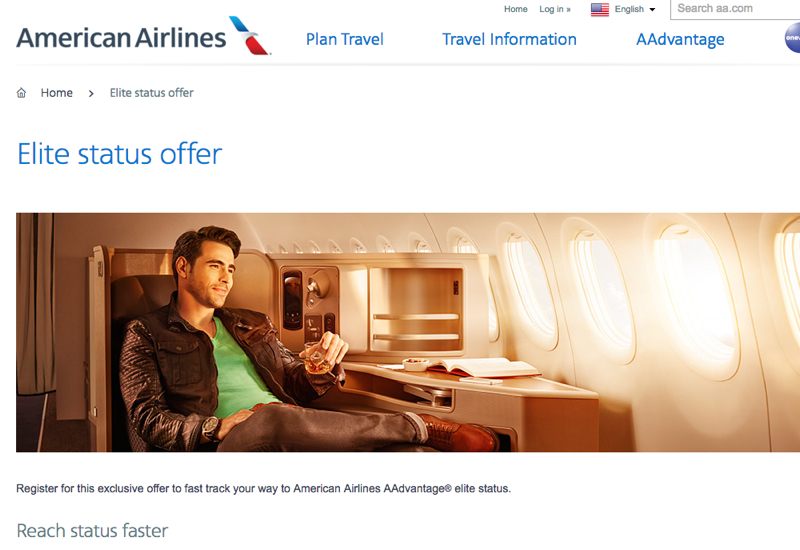Viewport: 800px width, 550px height.
Task: Click the American Airlines eagle tail logo
Action: pos(249,35)
